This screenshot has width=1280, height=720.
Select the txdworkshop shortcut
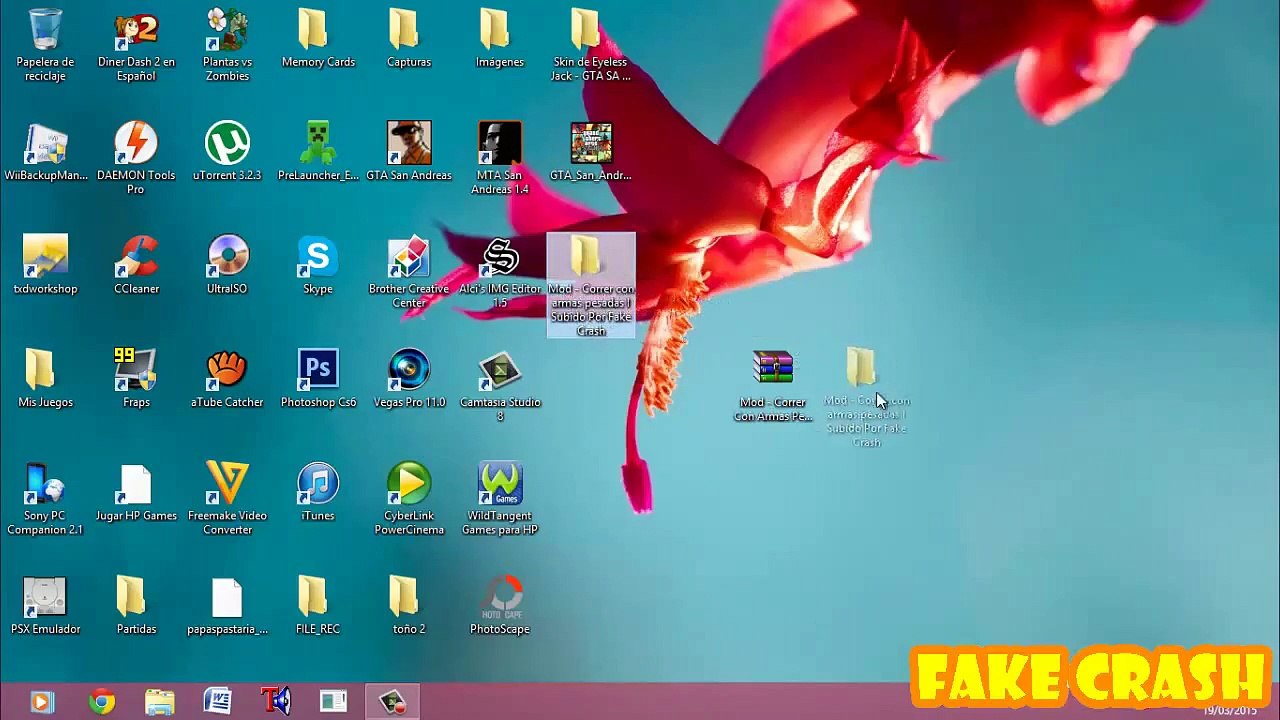click(x=45, y=265)
